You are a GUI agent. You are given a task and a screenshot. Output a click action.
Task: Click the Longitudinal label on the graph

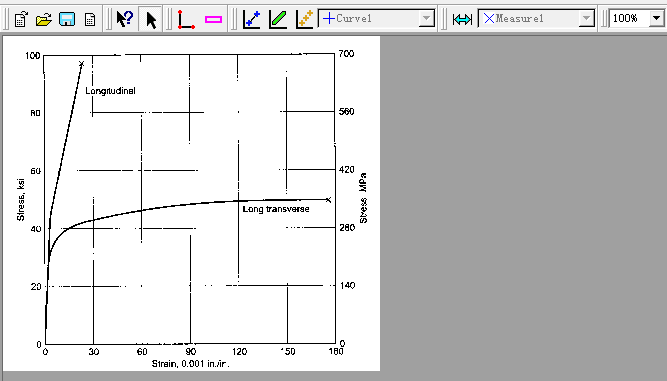coord(110,91)
